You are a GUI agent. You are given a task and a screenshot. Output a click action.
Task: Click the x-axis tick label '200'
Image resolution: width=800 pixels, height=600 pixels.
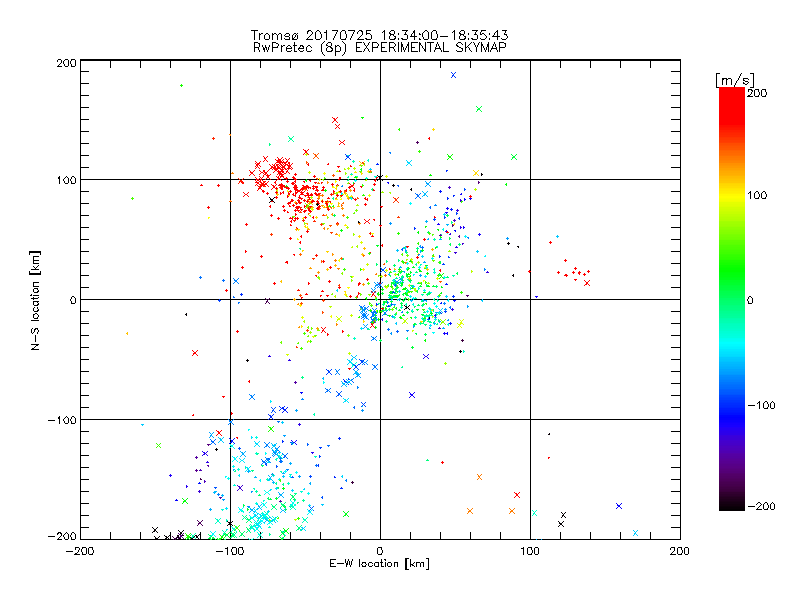(680, 551)
